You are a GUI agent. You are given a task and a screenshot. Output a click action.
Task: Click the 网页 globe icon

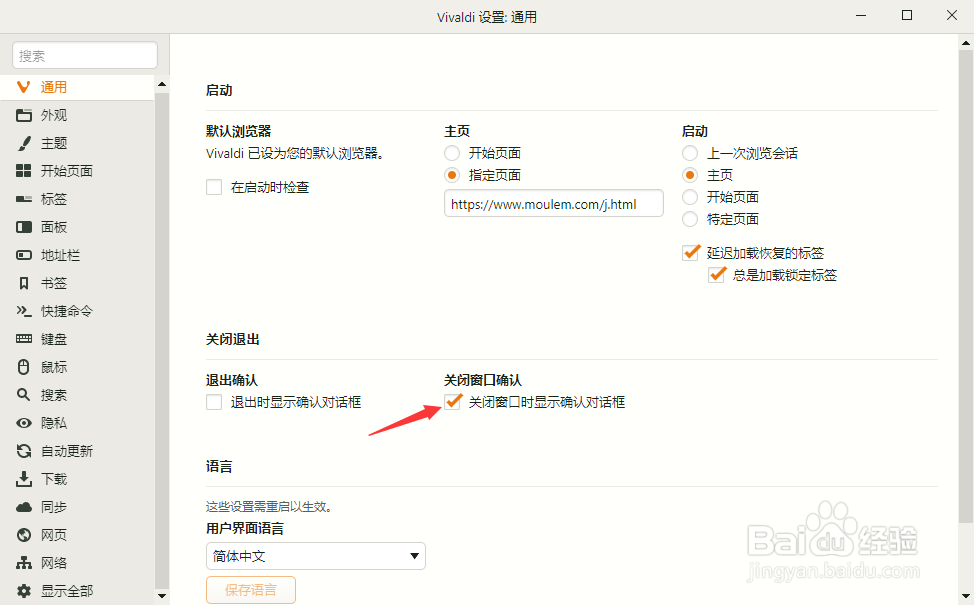[24, 535]
